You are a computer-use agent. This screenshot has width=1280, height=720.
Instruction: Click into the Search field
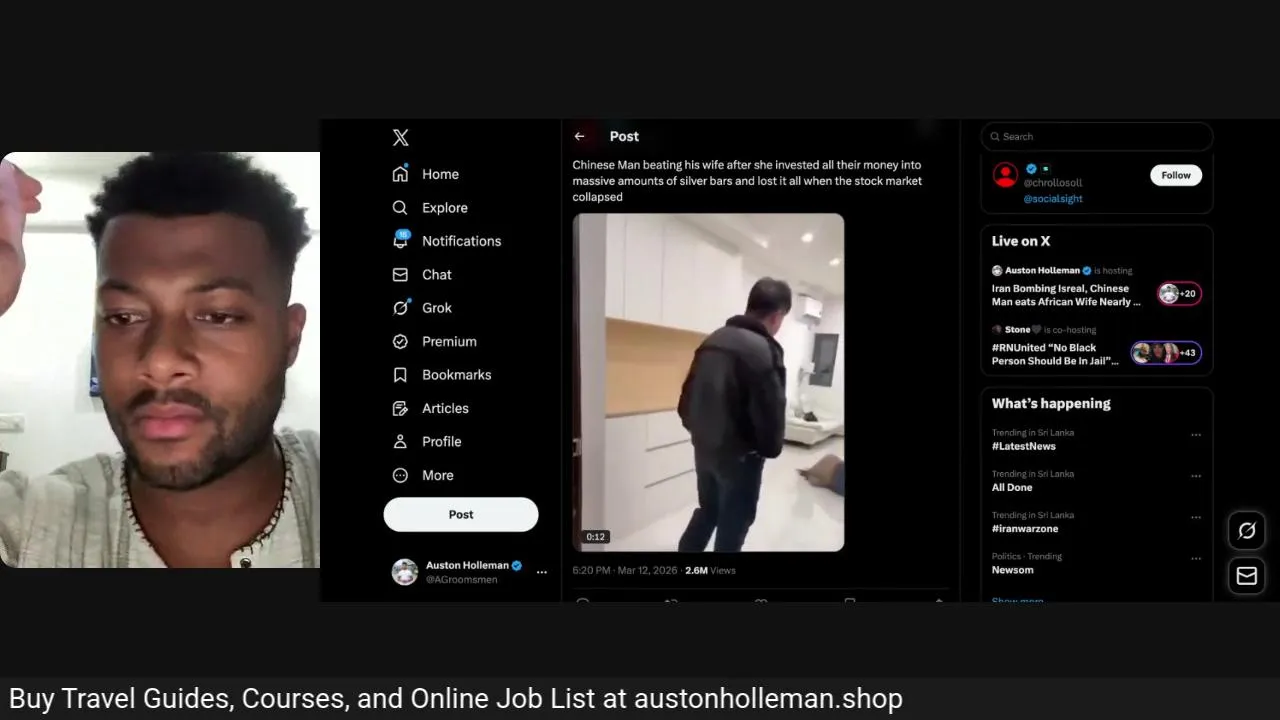tap(1097, 136)
